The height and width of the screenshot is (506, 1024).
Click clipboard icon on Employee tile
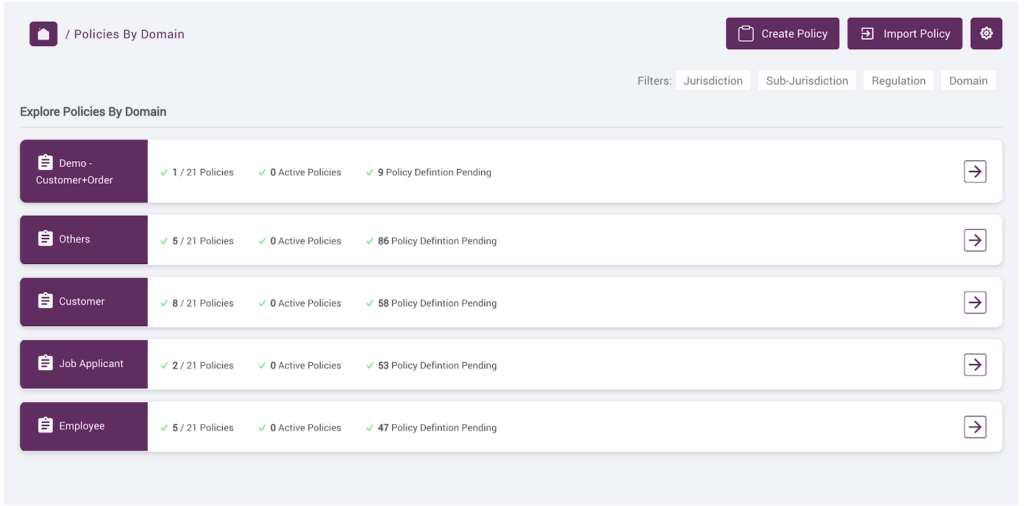[45, 425]
